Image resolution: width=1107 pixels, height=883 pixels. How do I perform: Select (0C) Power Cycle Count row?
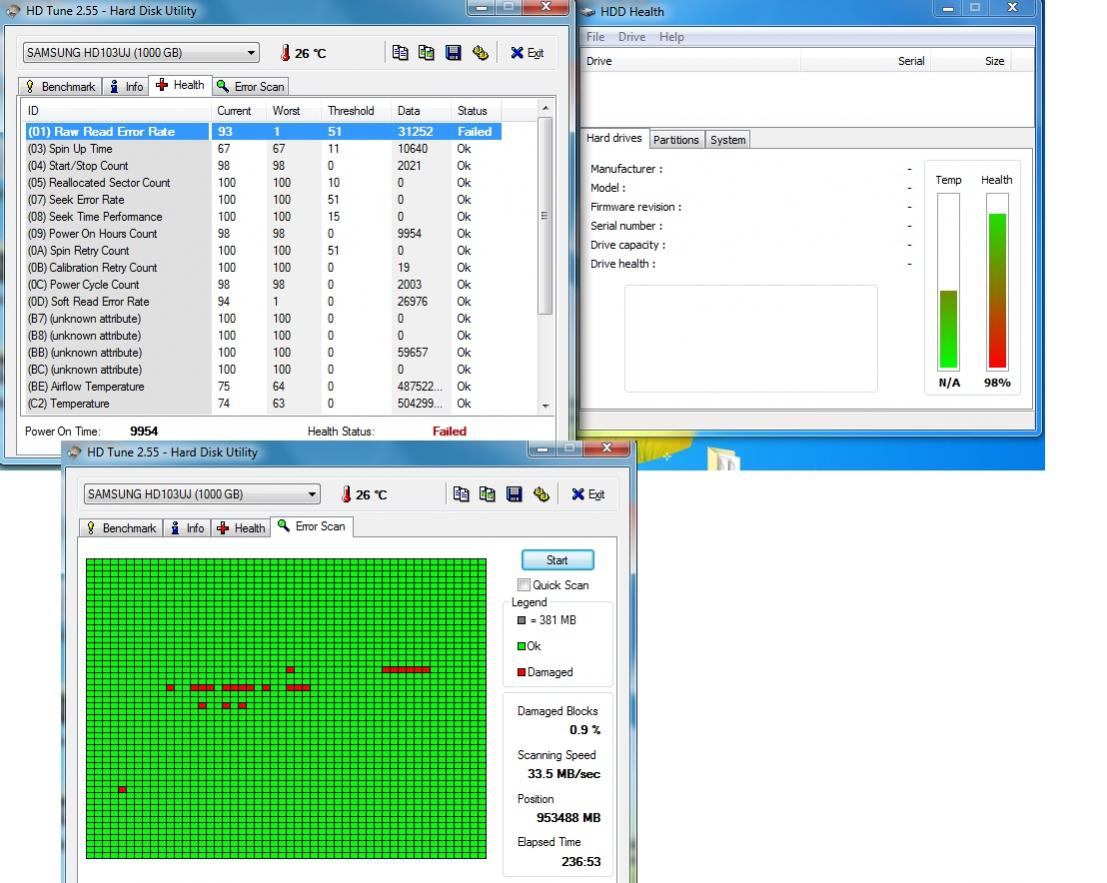263,284
